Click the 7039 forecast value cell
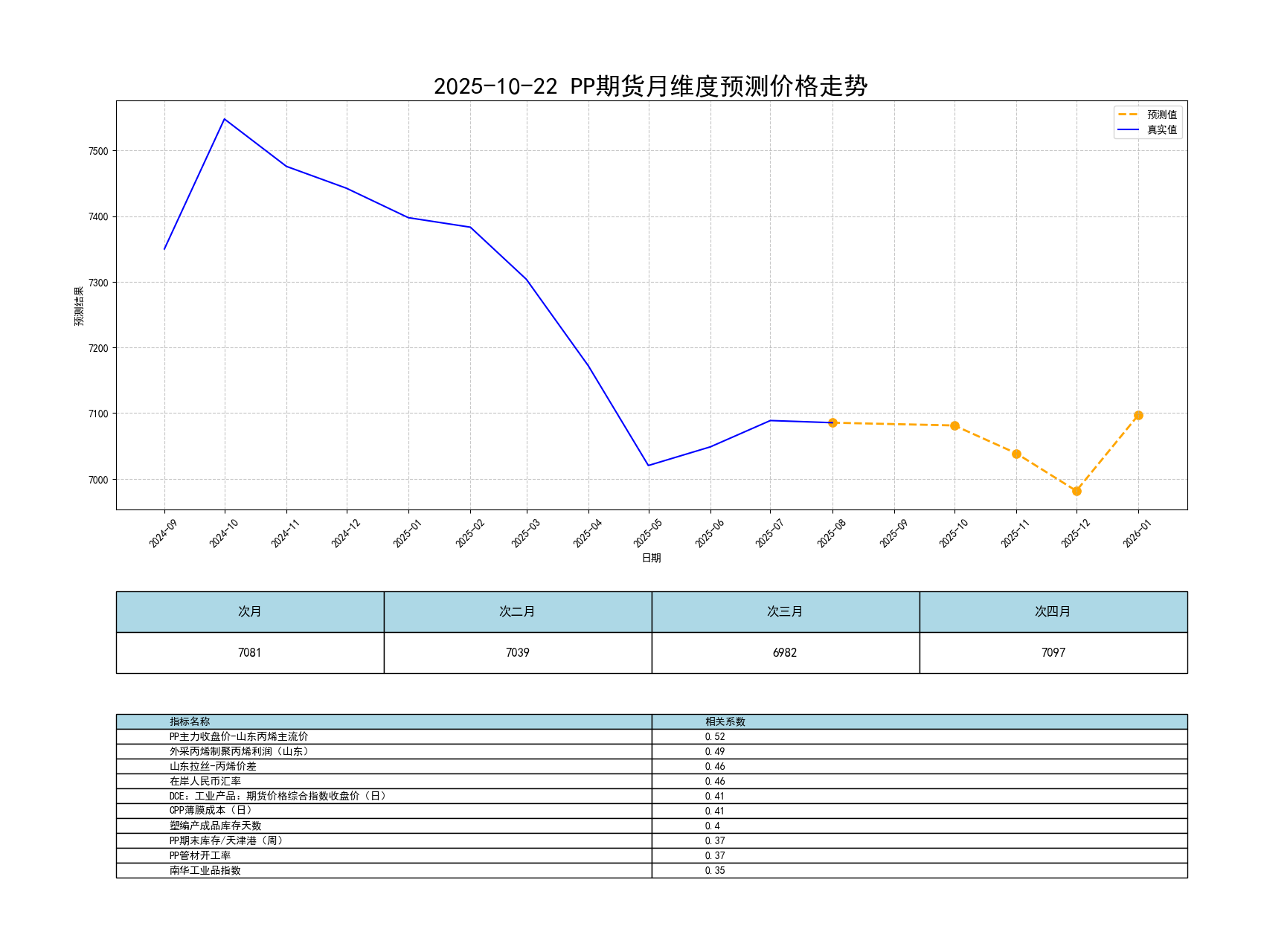 click(518, 652)
